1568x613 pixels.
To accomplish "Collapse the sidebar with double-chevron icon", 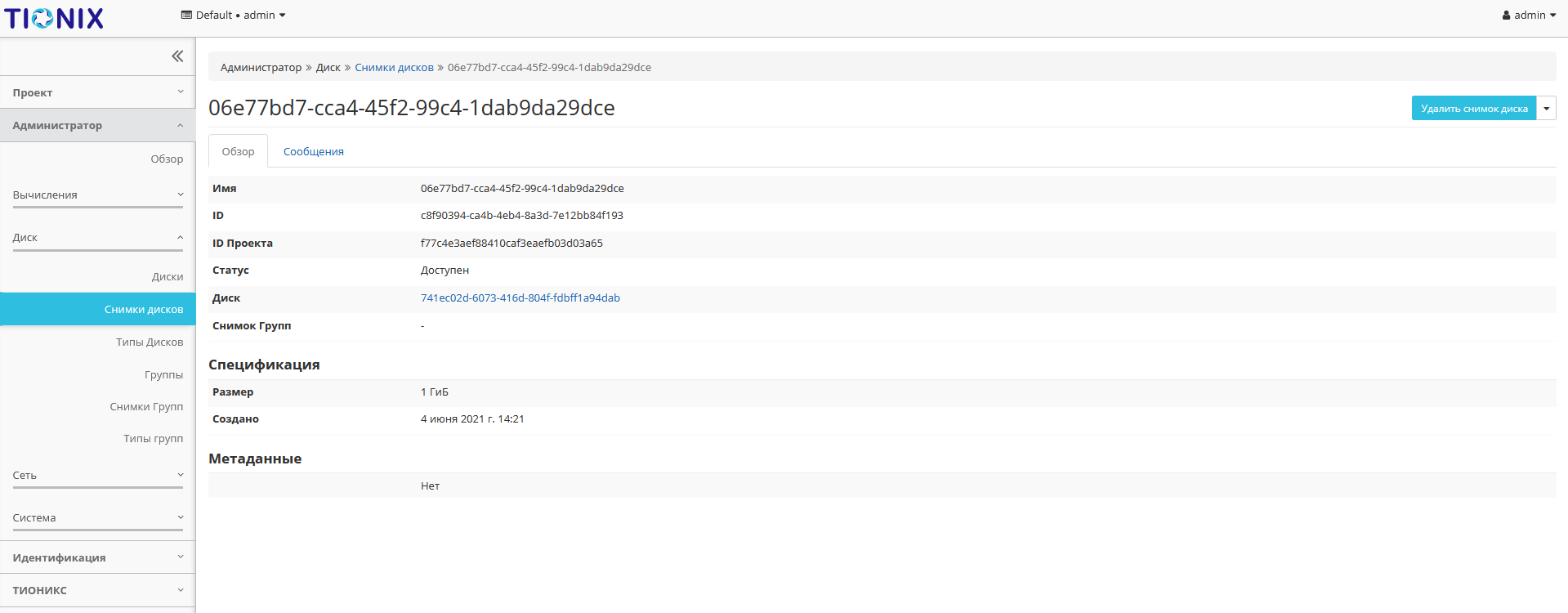I will coord(177,56).
